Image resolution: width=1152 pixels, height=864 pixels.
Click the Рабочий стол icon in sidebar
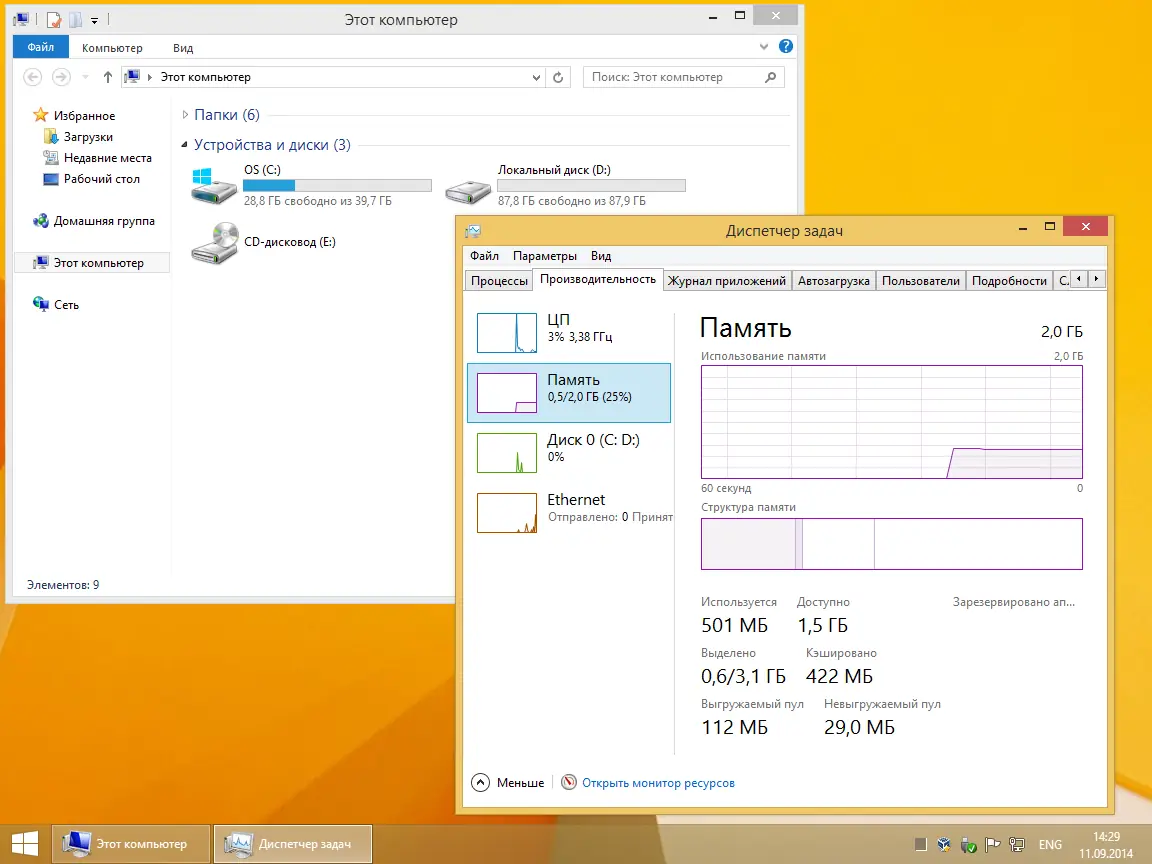click(51, 179)
